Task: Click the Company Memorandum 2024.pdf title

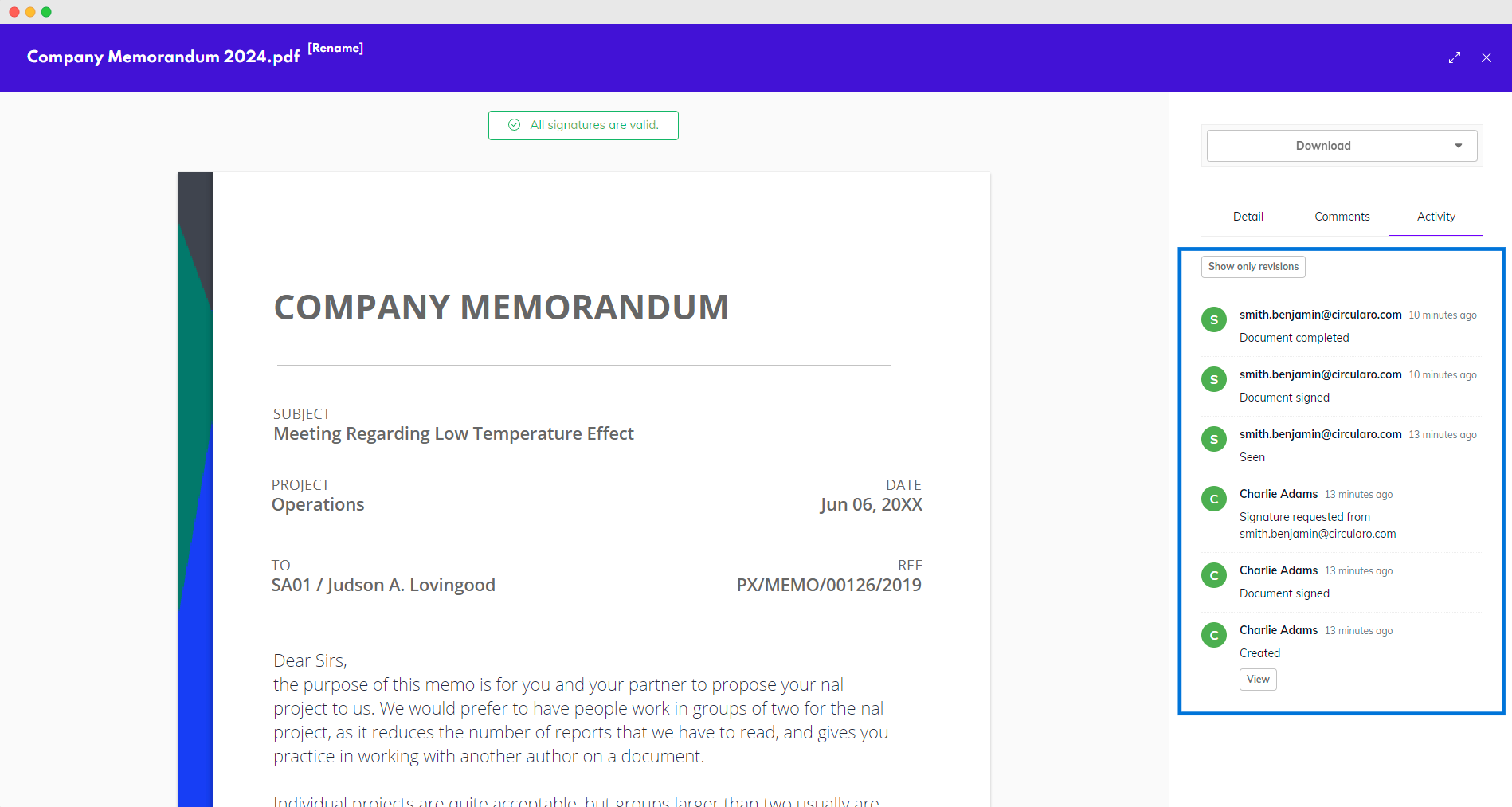Action: point(163,57)
